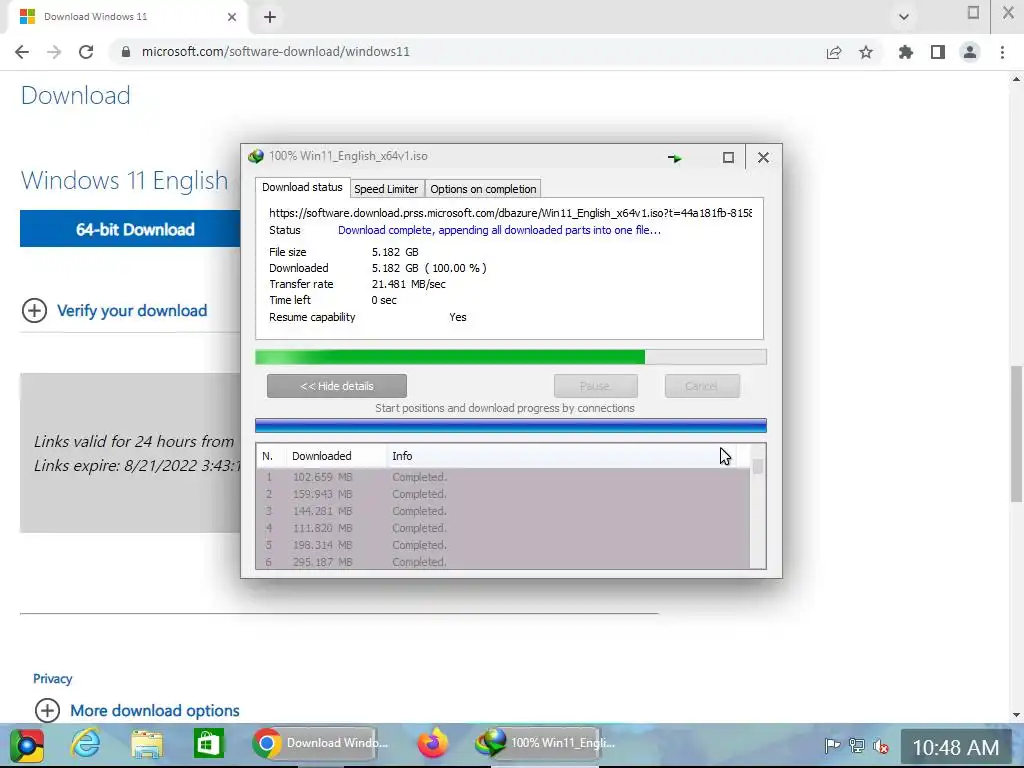This screenshot has height=768, width=1024.
Task: Select connection row 111.820 MB
Action: click(503, 528)
